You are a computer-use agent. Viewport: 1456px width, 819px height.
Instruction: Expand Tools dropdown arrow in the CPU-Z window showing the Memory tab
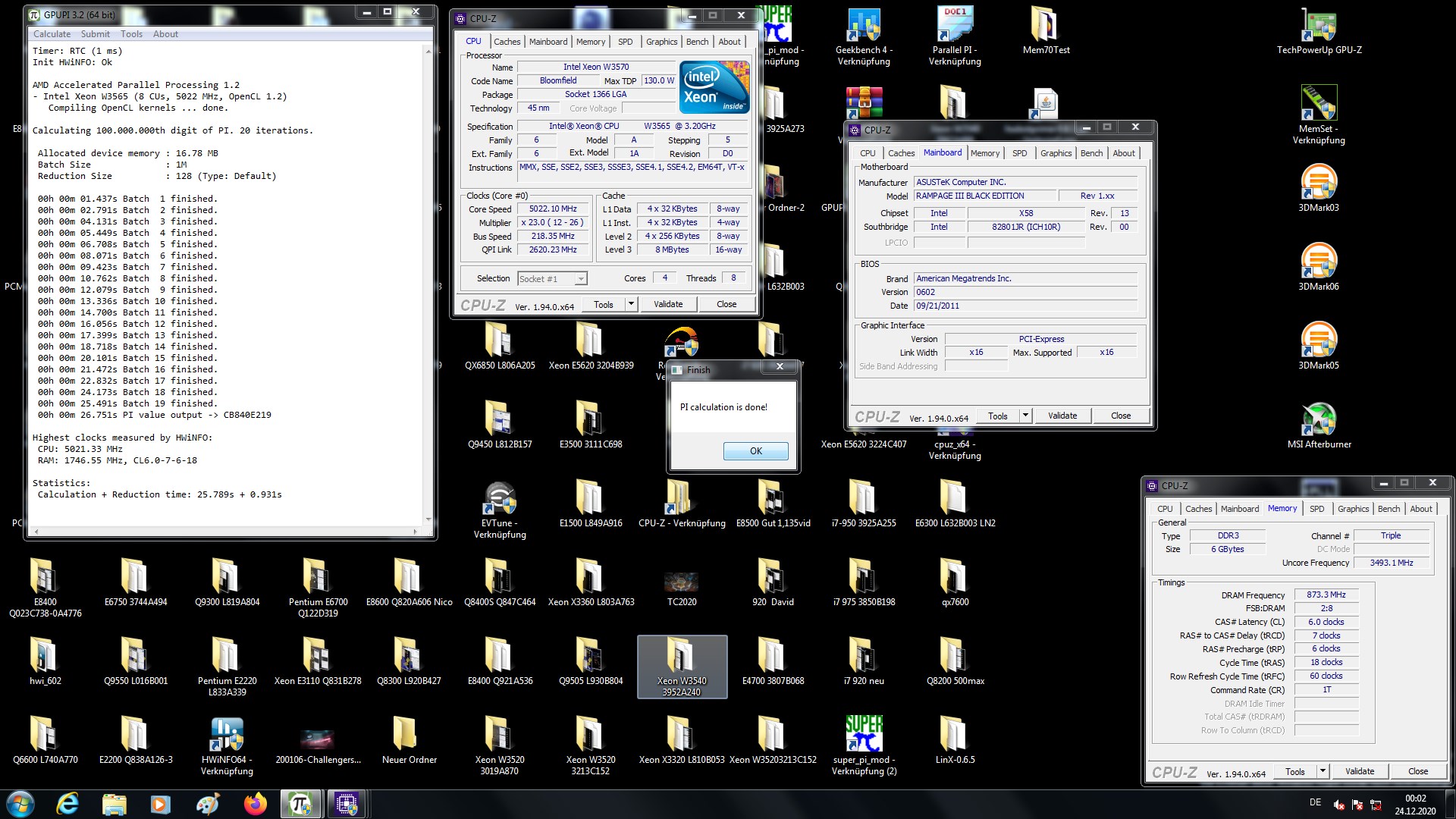(x=1322, y=771)
